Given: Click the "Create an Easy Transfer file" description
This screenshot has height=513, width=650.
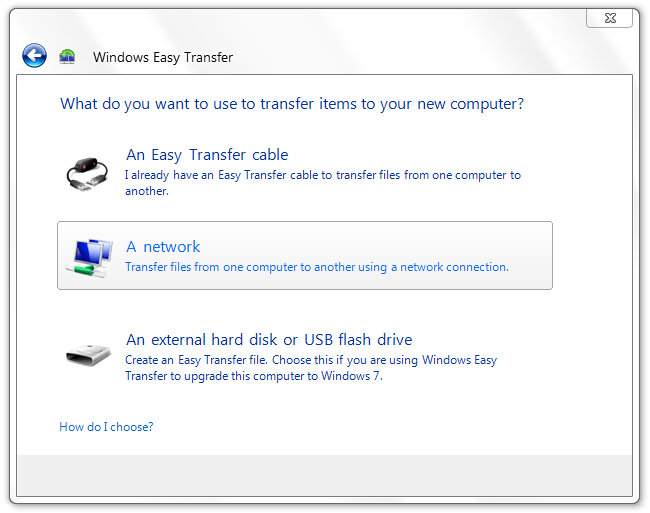Looking at the screenshot, I should tap(310, 360).
